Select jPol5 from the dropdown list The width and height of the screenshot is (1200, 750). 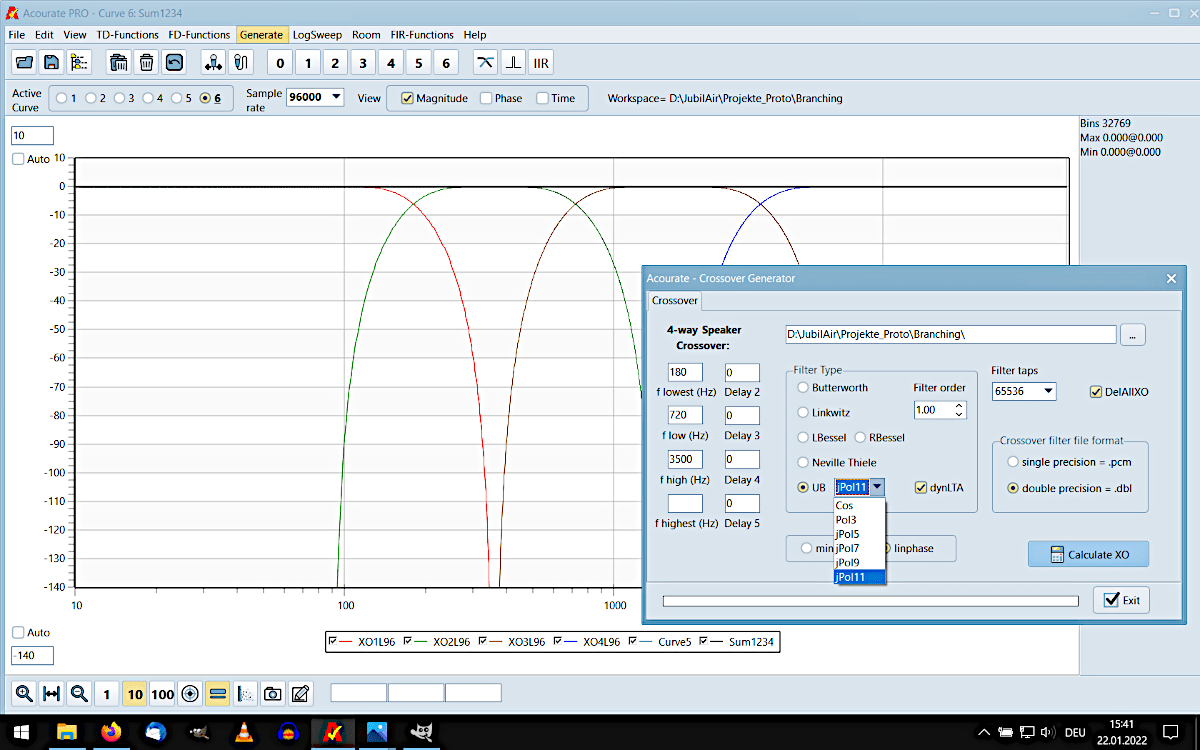coord(860,534)
